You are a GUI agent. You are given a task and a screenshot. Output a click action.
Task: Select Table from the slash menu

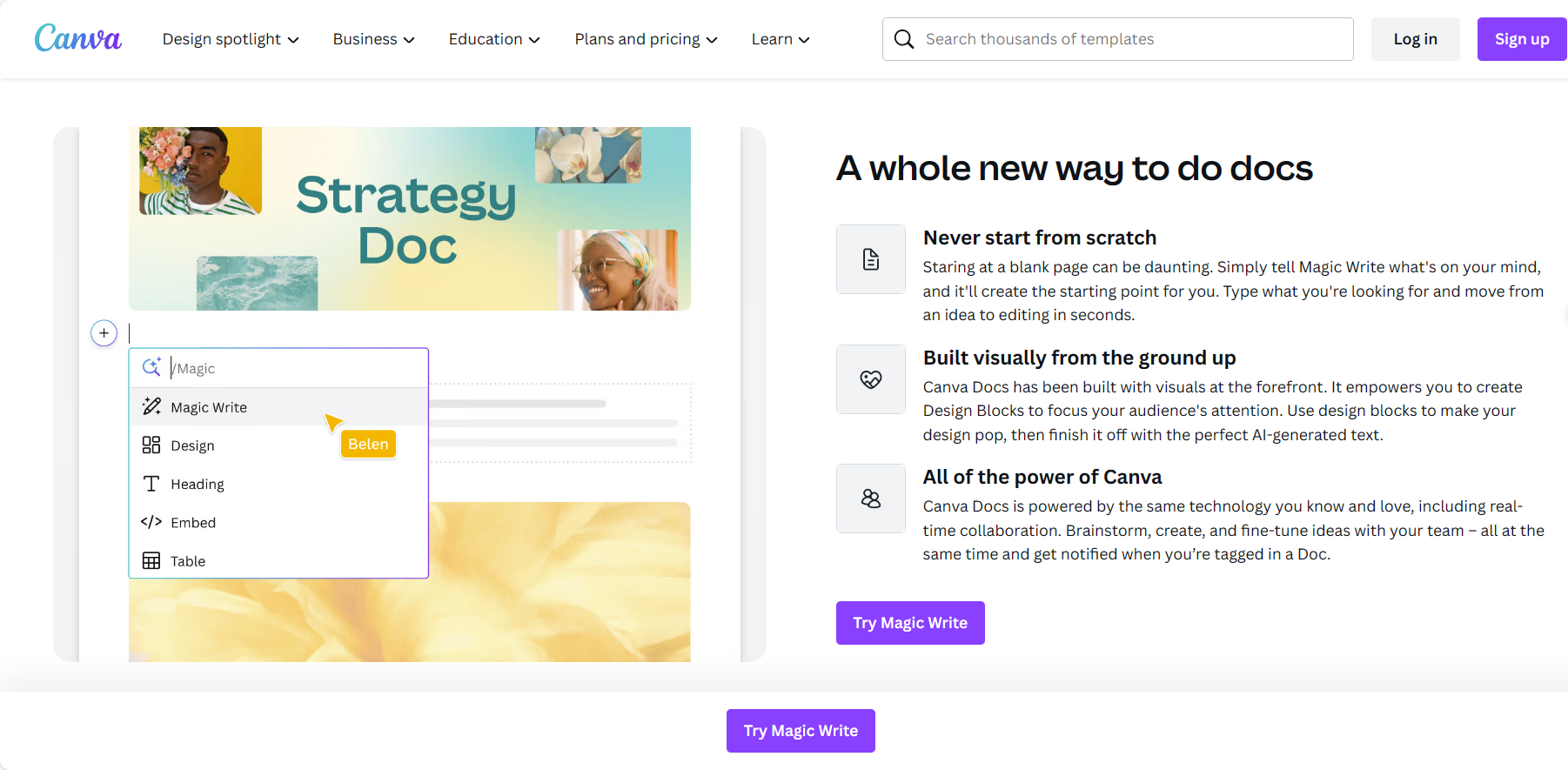(x=278, y=560)
